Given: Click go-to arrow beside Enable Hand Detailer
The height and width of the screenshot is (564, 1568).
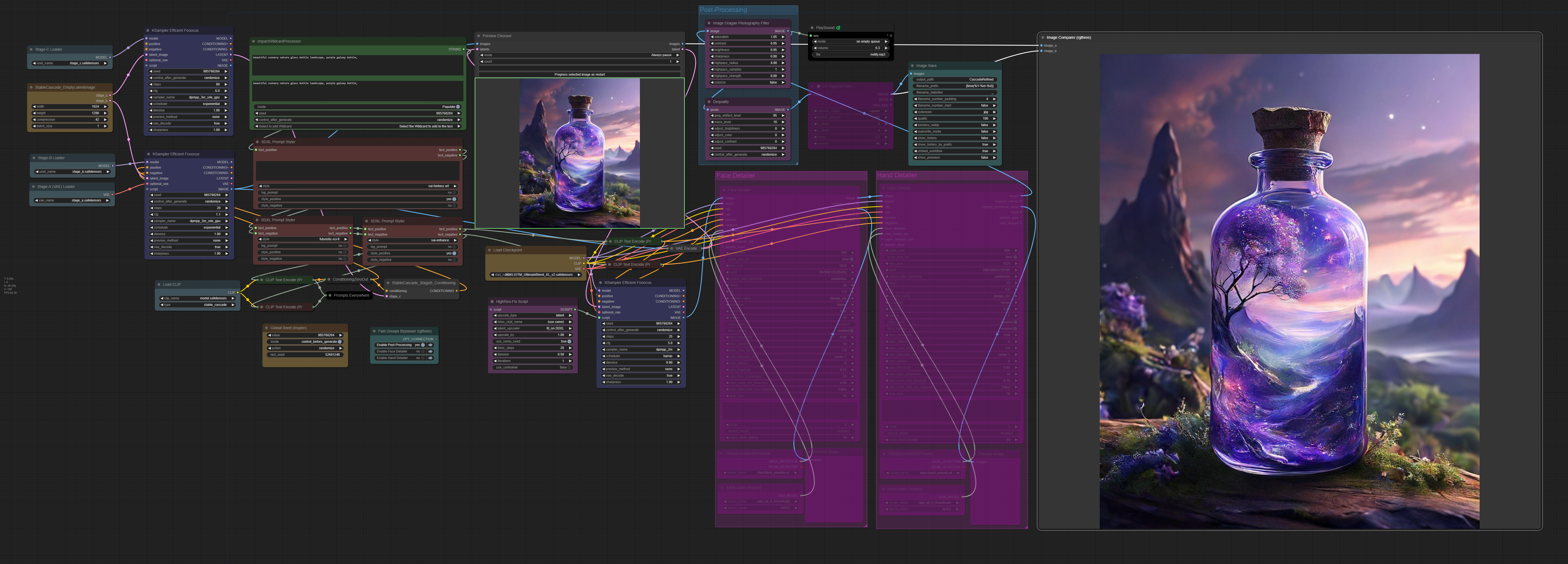Looking at the screenshot, I should tap(430, 358).
